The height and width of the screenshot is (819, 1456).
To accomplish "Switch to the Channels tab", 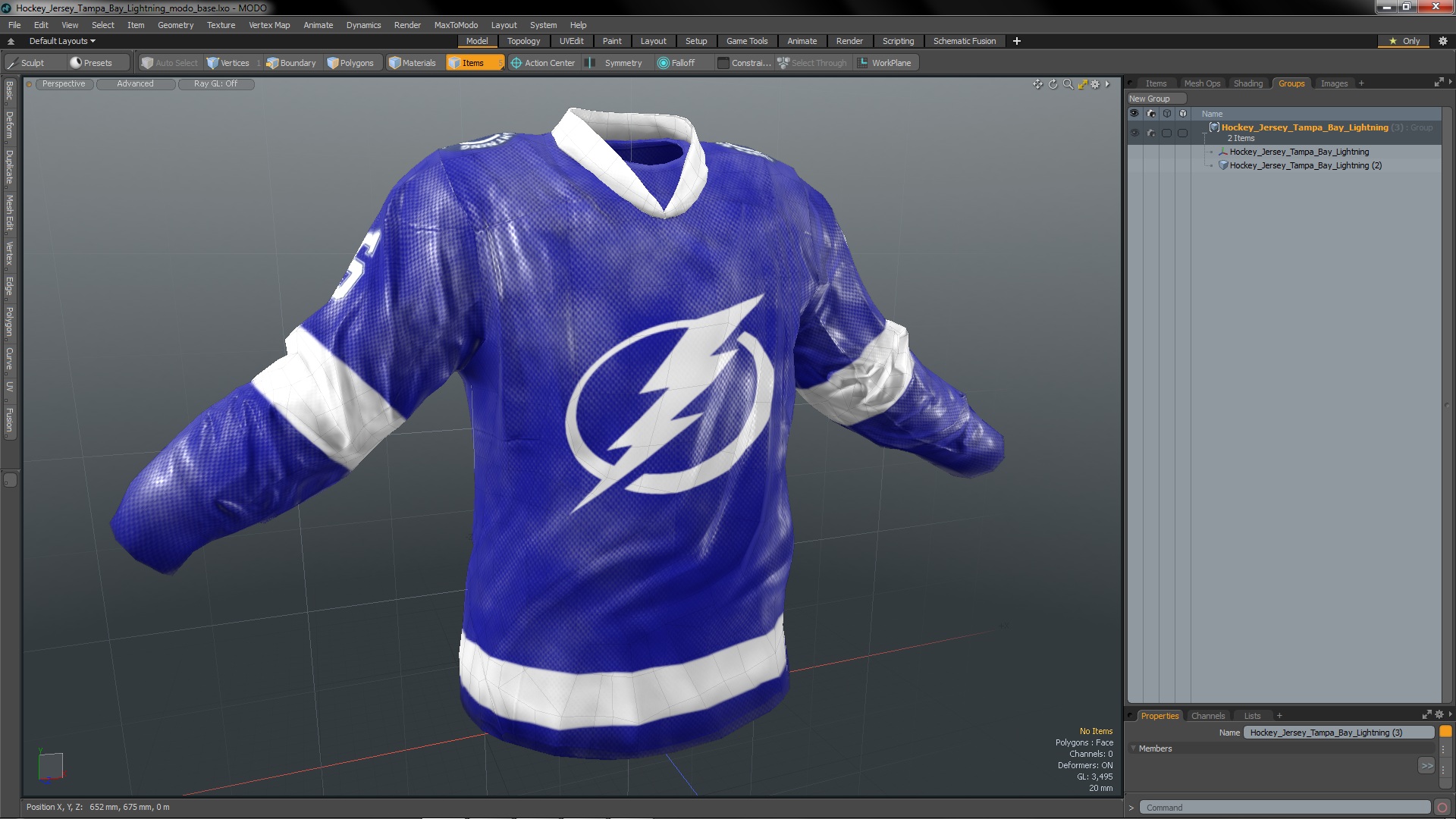I will (1207, 716).
